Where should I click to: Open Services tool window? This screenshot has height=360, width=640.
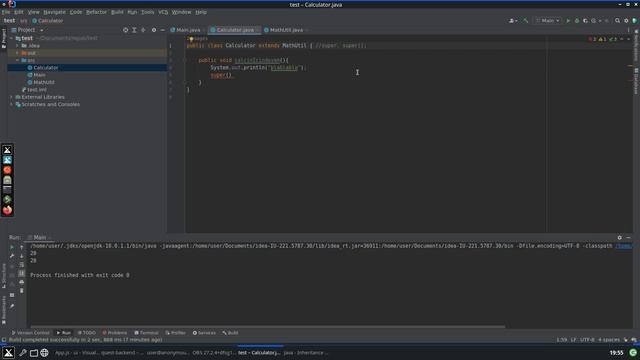[204, 333]
